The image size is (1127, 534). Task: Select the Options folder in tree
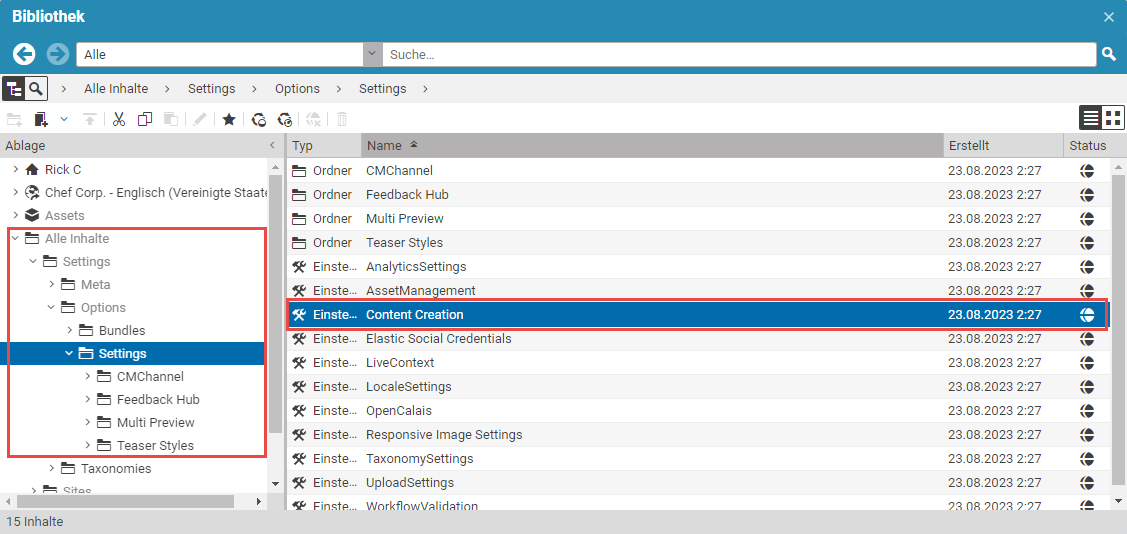[x=103, y=308]
